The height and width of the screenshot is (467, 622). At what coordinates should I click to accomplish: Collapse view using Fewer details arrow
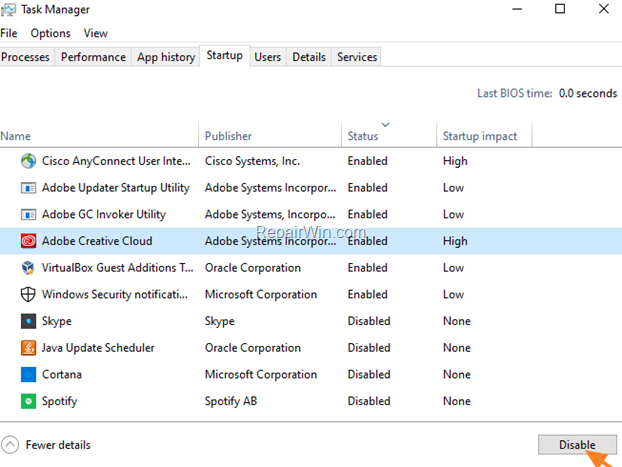click(x=10, y=445)
